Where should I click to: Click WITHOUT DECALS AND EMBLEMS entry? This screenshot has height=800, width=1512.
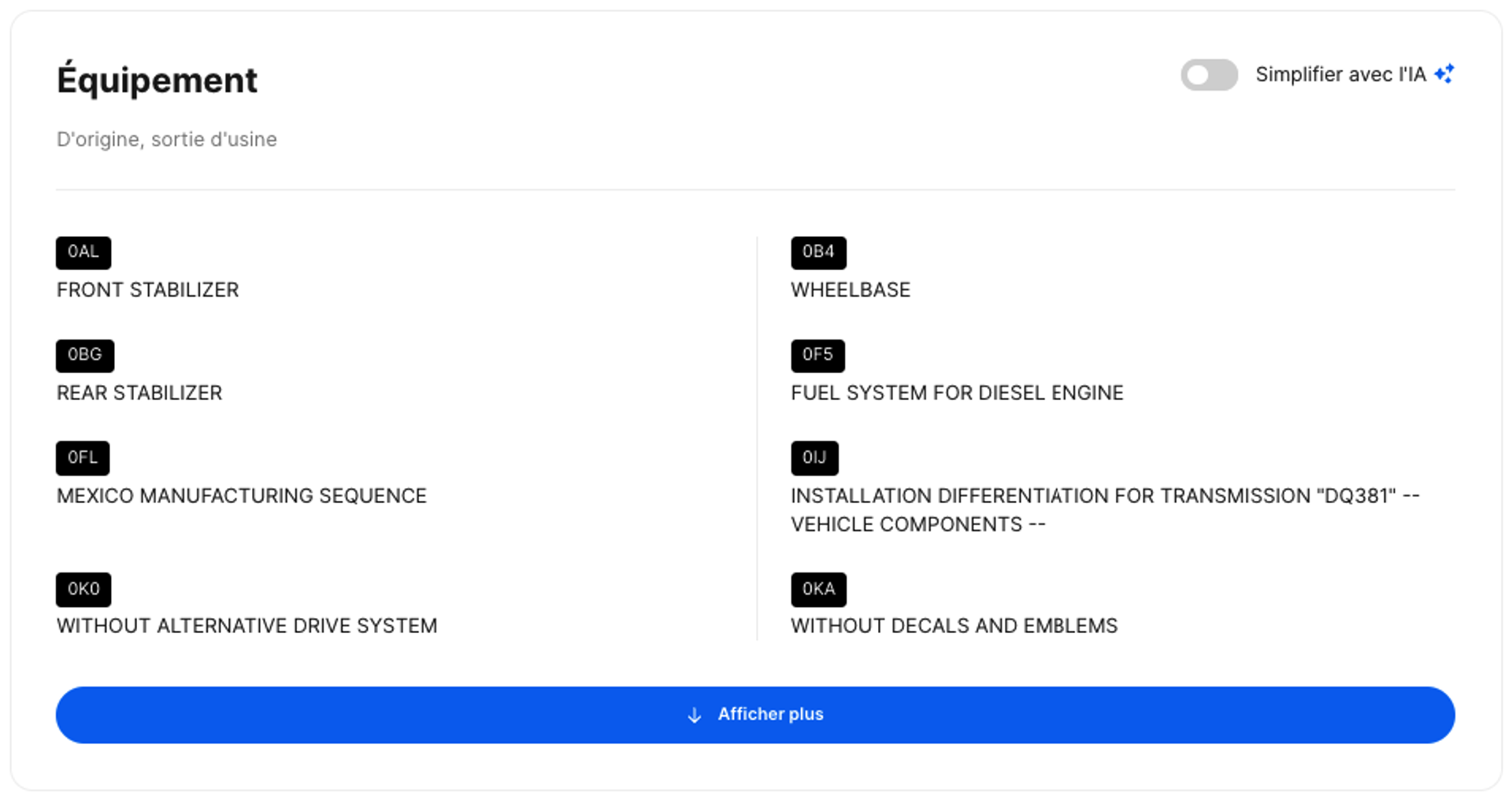tap(954, 626)
